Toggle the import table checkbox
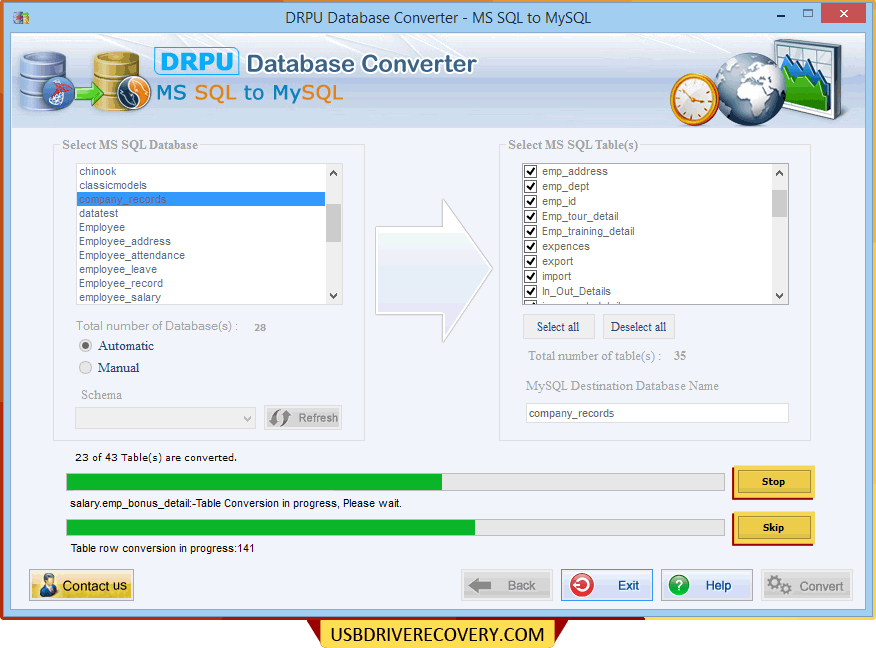Viewport: 876px width, 648px height. [x=531, y=277]
